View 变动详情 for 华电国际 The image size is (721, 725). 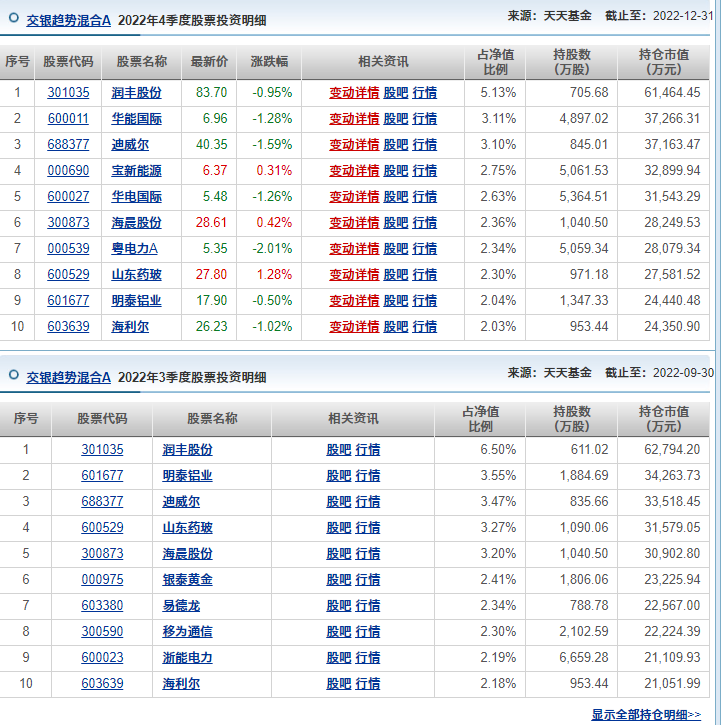pos(354,197)
